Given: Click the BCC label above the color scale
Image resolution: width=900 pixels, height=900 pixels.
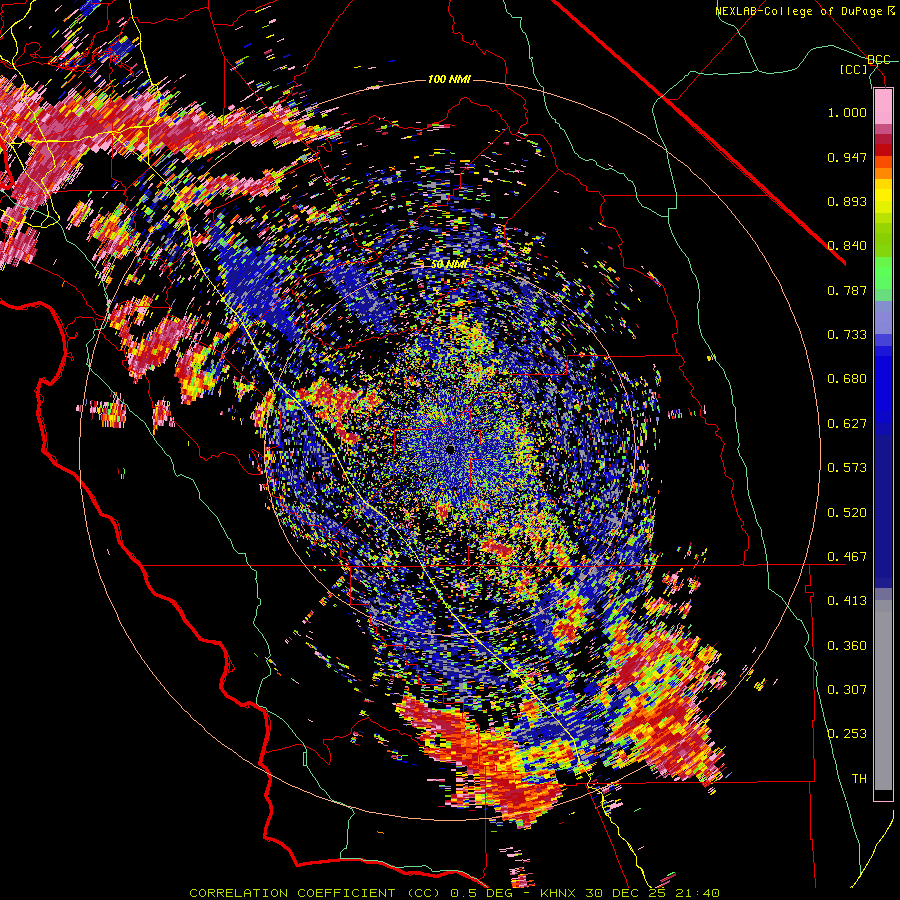Looking at the screenshot, I should [x=879, y=60].
